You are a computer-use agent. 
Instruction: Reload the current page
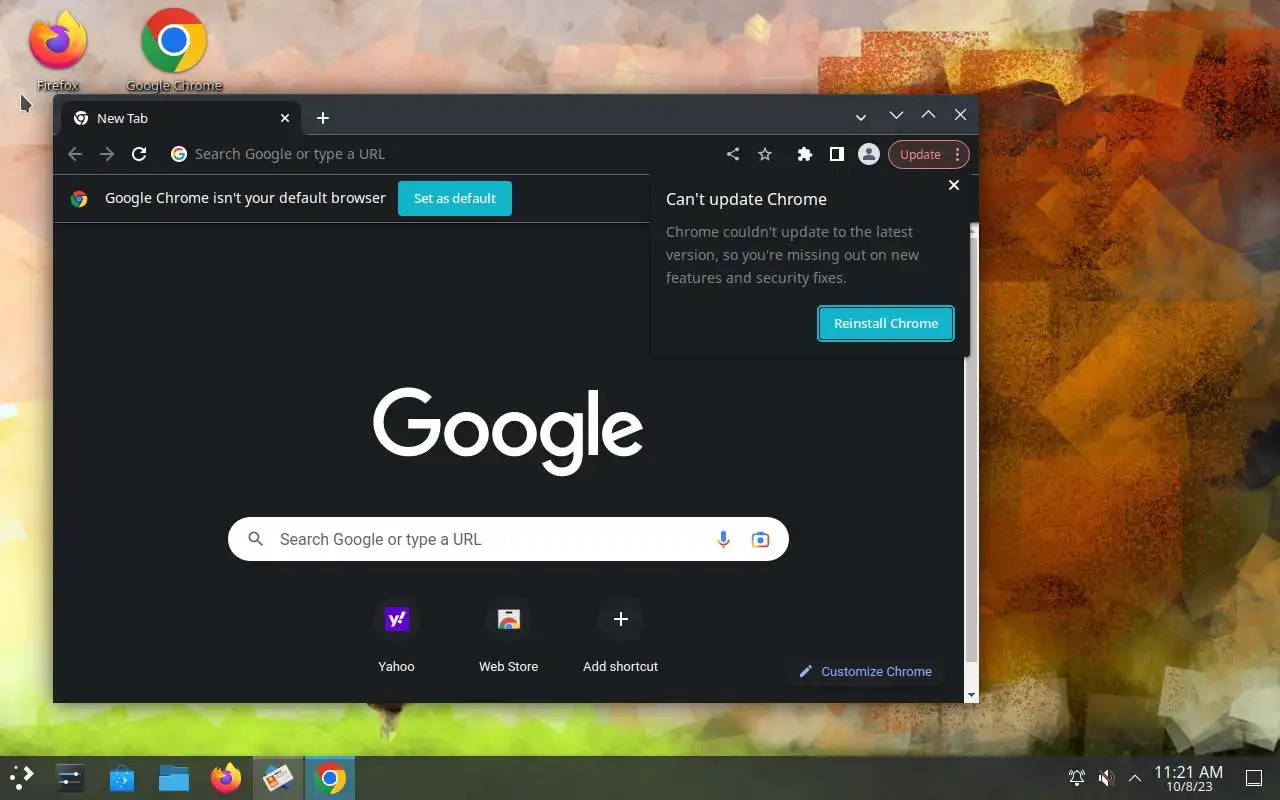pyautogui.click(x=139, y=154)
